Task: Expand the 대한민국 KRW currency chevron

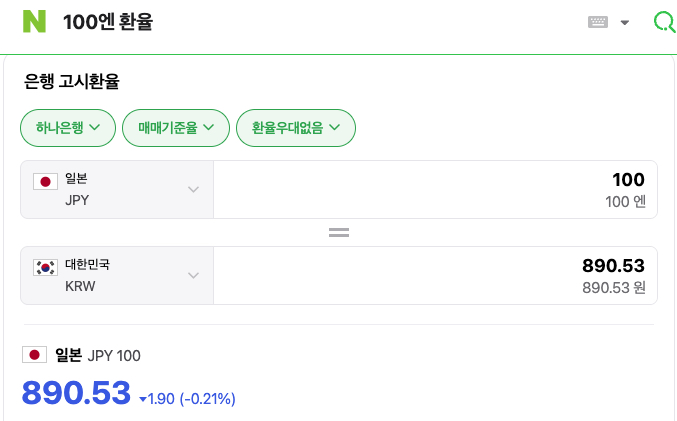Action: pyautogui.click(x=193, y=275)
